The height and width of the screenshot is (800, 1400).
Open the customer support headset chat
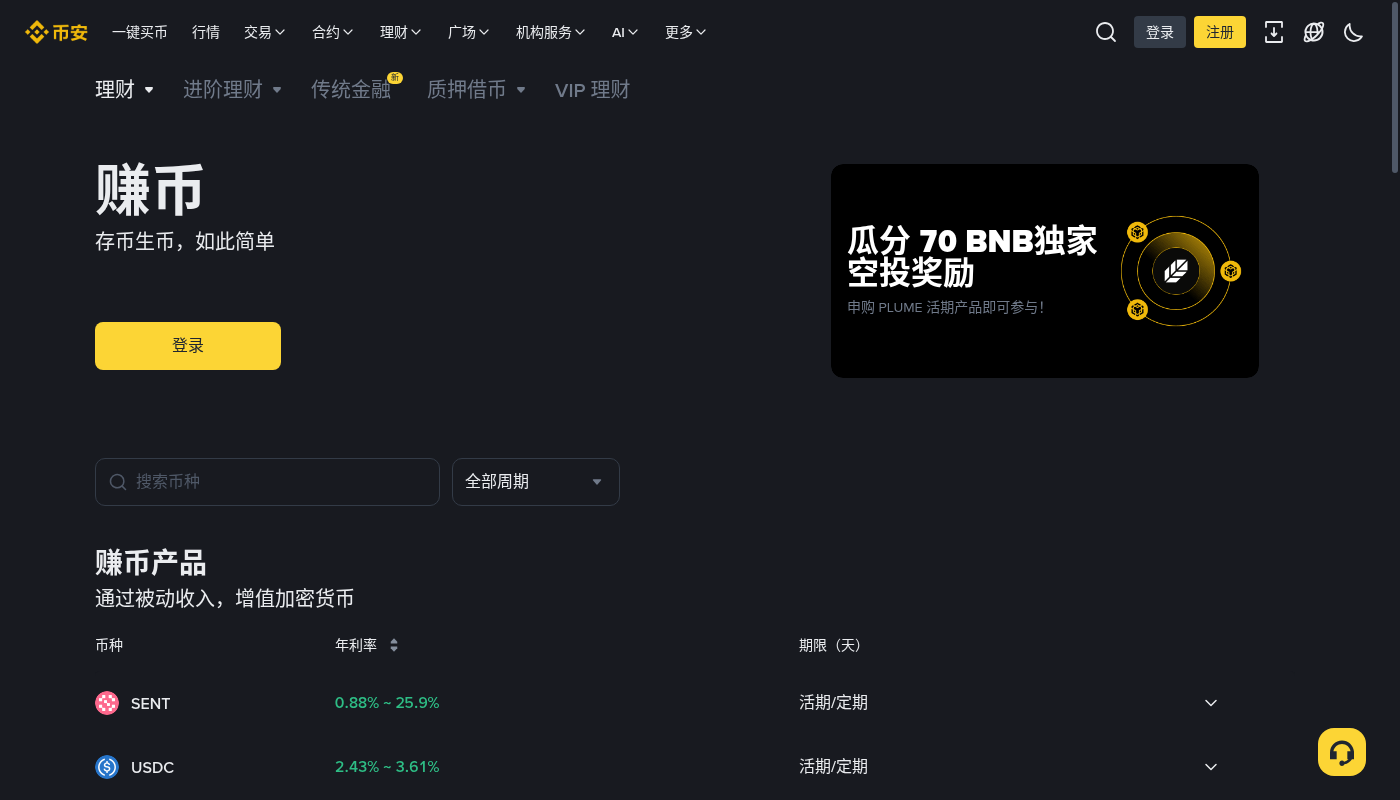click(x=1342, y=752)
